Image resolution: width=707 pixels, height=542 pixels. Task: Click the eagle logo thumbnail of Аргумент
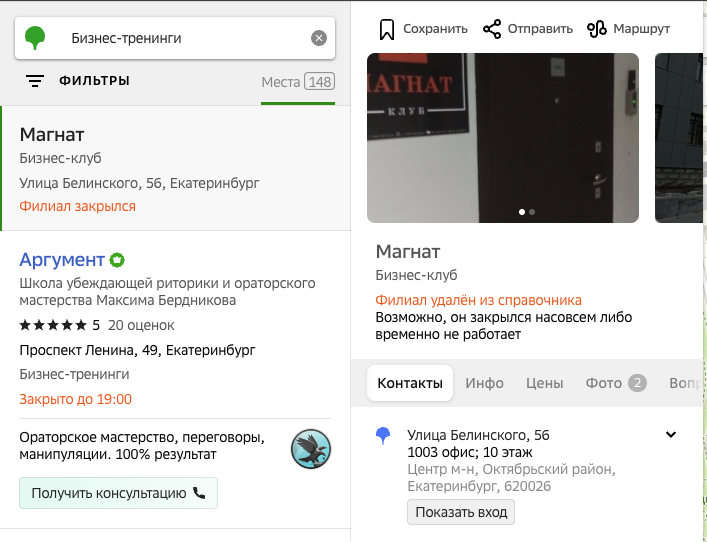311,449
